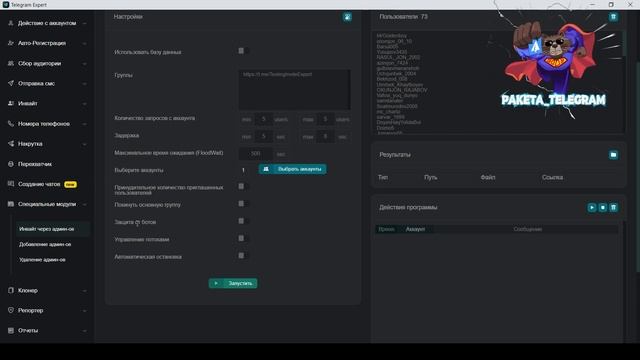Enable Защита от ботов switch
Image resolution: width=640 pixels, height=360 pixels.
pos(243,221)
